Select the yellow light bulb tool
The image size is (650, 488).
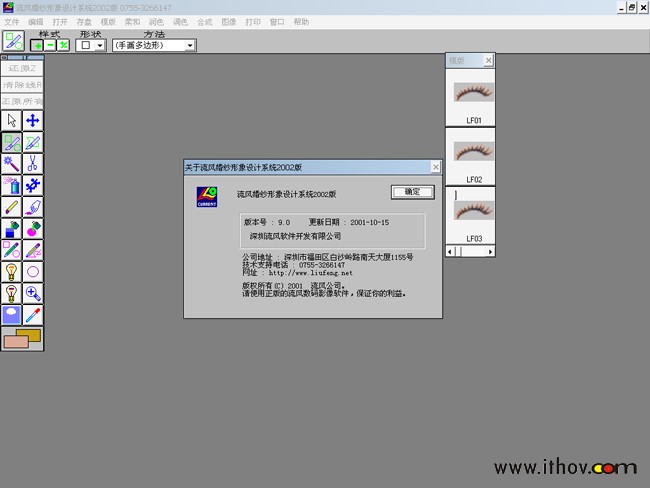(12, 272)
